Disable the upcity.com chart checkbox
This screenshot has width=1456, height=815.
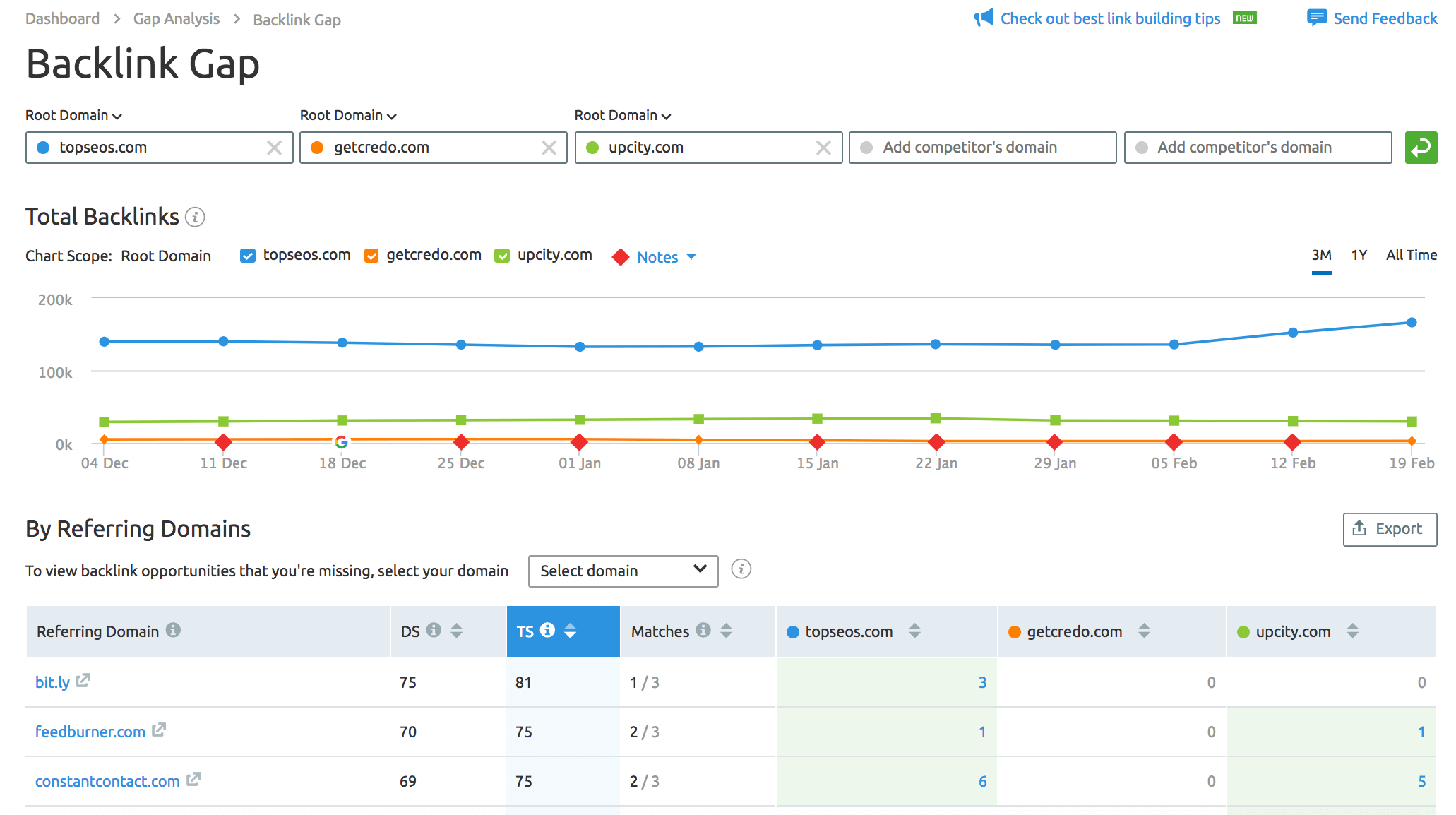[x=502, y=256]
